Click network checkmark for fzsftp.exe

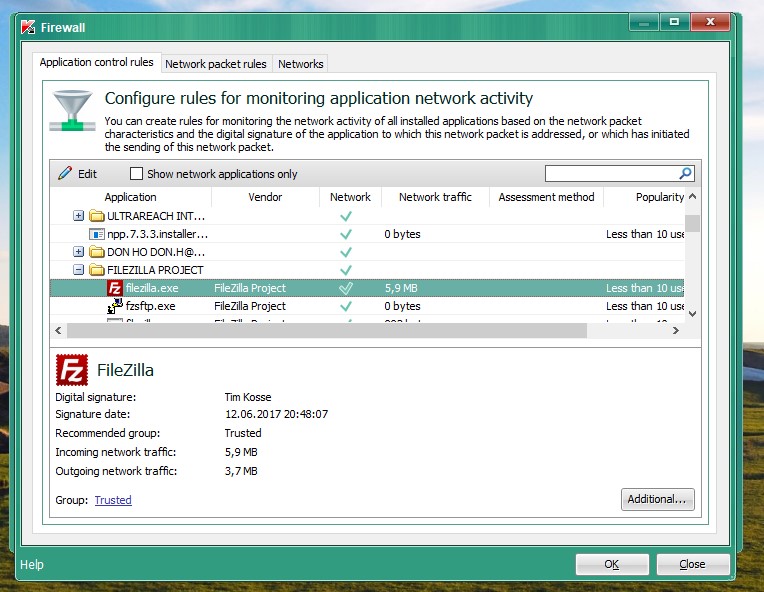(x=346, y=306)
